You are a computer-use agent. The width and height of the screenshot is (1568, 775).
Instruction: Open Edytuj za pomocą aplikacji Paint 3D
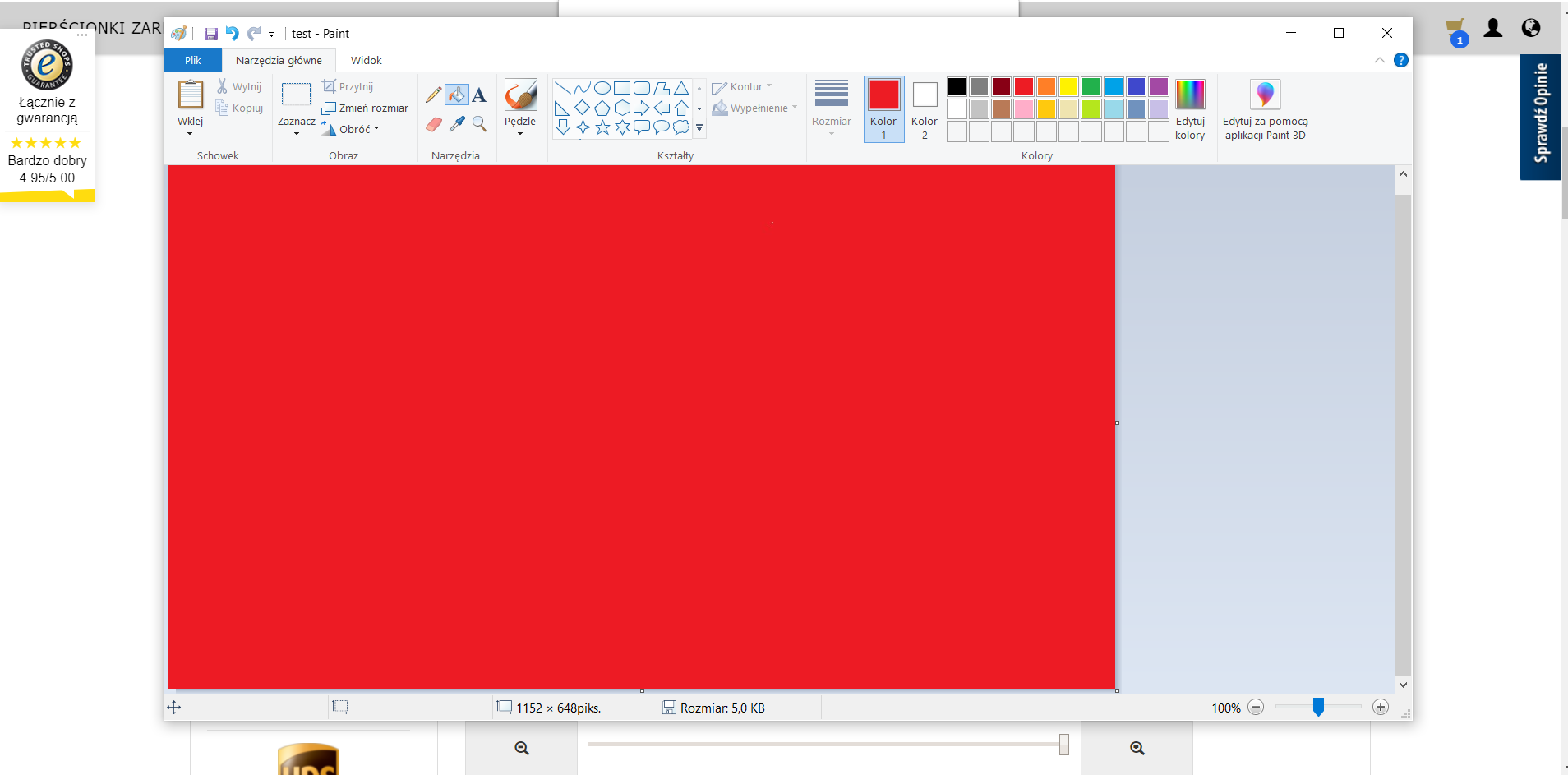[1266, 109]
